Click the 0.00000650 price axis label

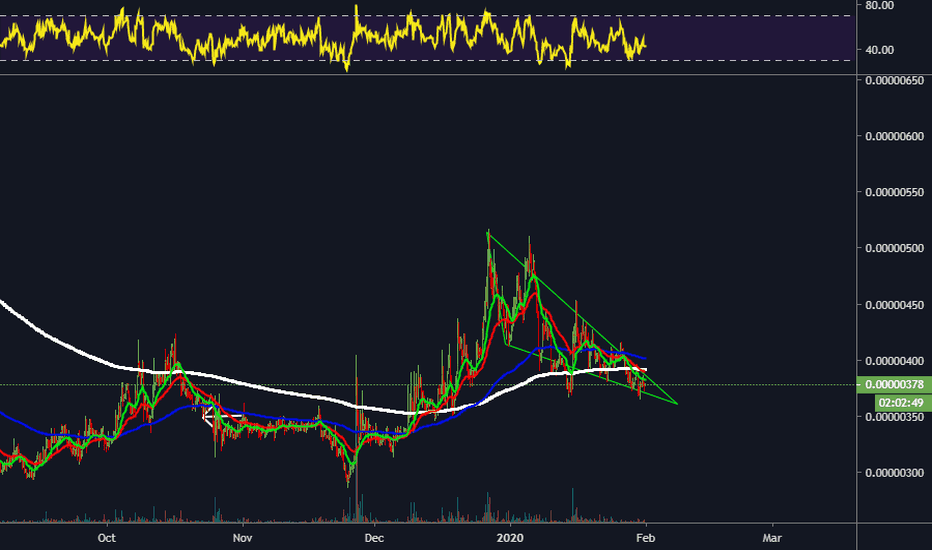(x=894, y=80)
